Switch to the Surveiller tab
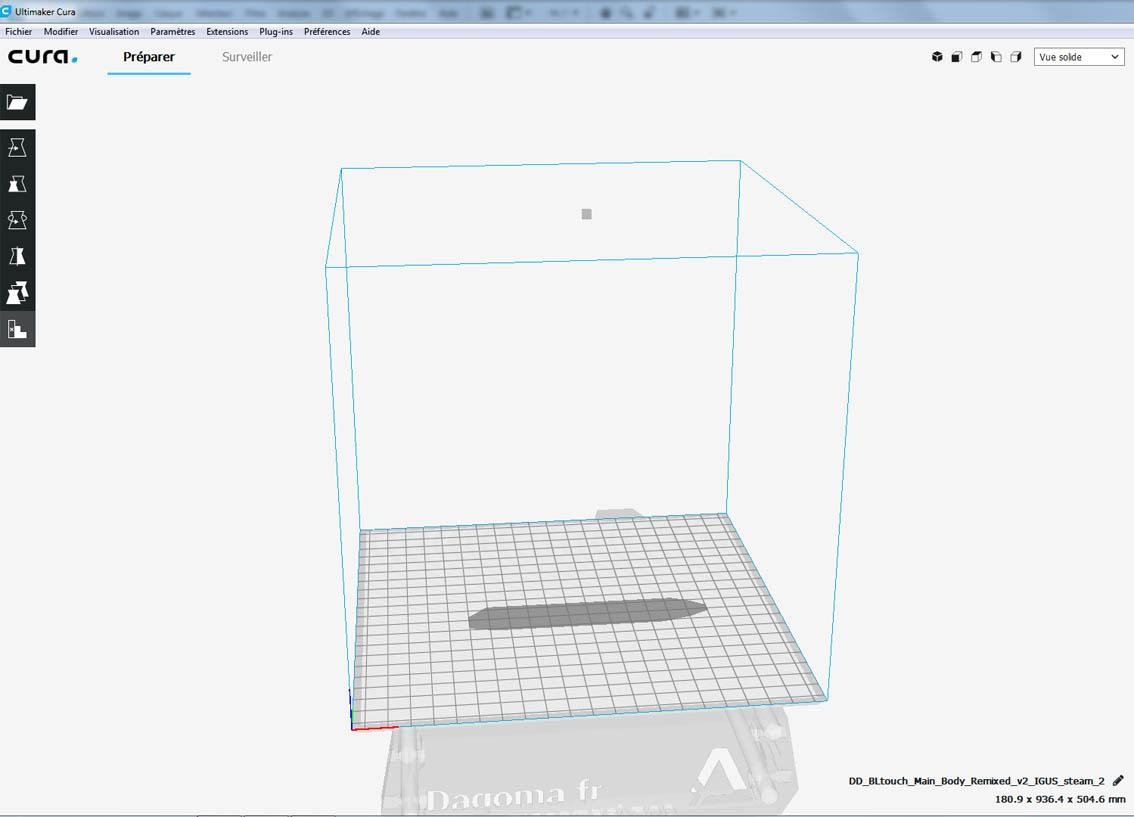 tap(247, 57)
